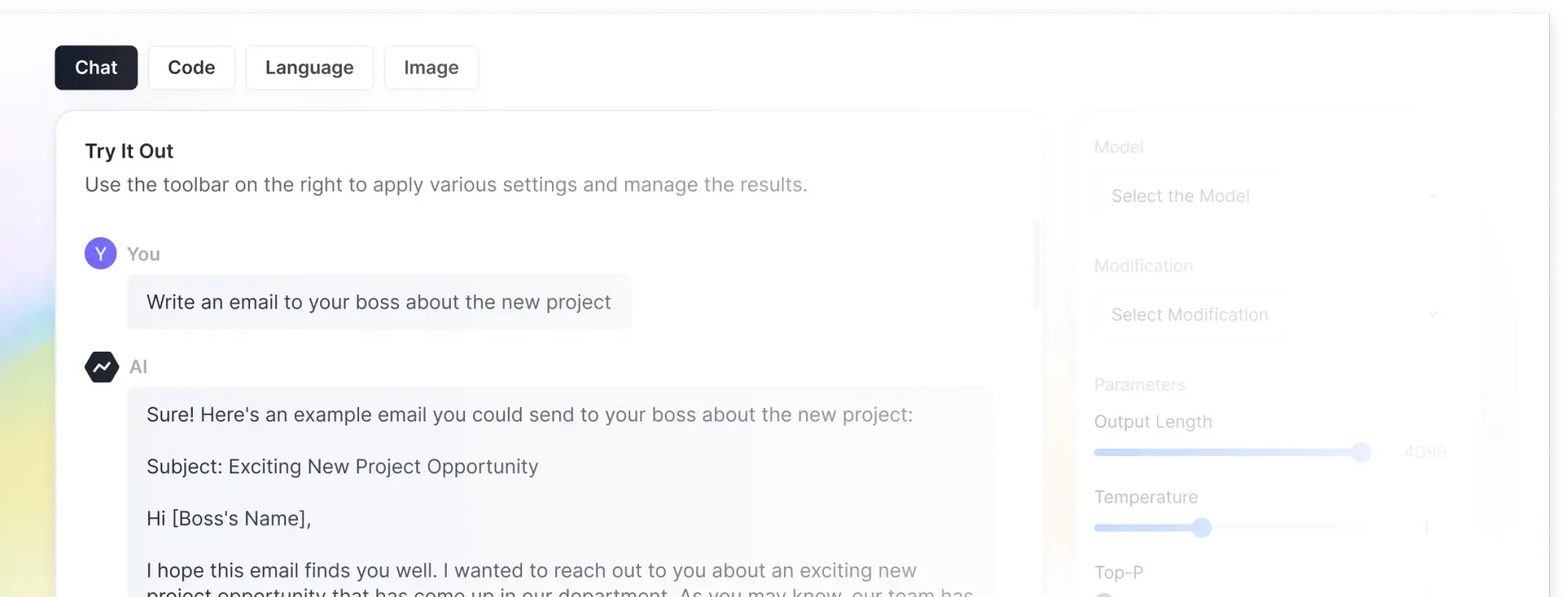Click the Subject line in AI reply
The image size is (1568, 597).
(343, 467)
